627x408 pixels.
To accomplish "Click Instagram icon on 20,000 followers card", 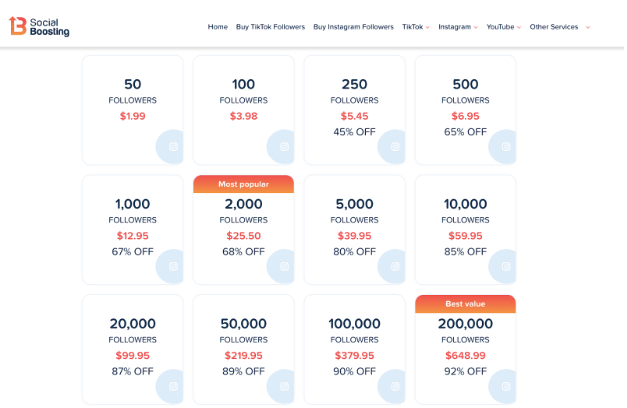I will click(x=173, y=386).
